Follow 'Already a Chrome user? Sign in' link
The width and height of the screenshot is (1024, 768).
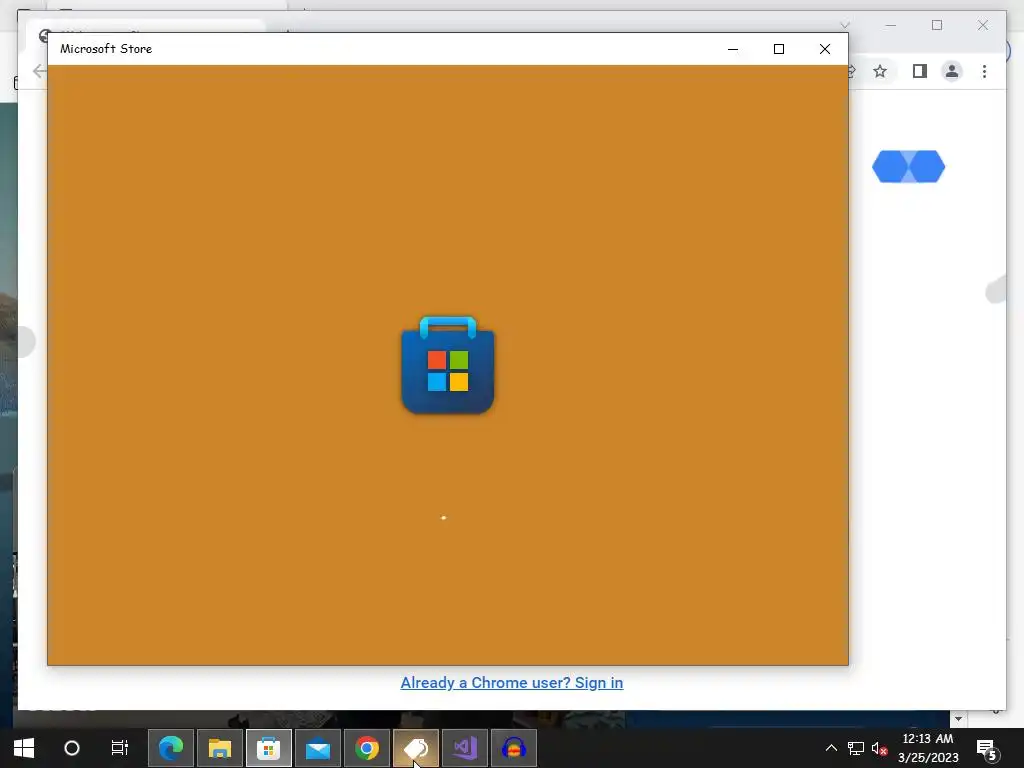point(512,682)
